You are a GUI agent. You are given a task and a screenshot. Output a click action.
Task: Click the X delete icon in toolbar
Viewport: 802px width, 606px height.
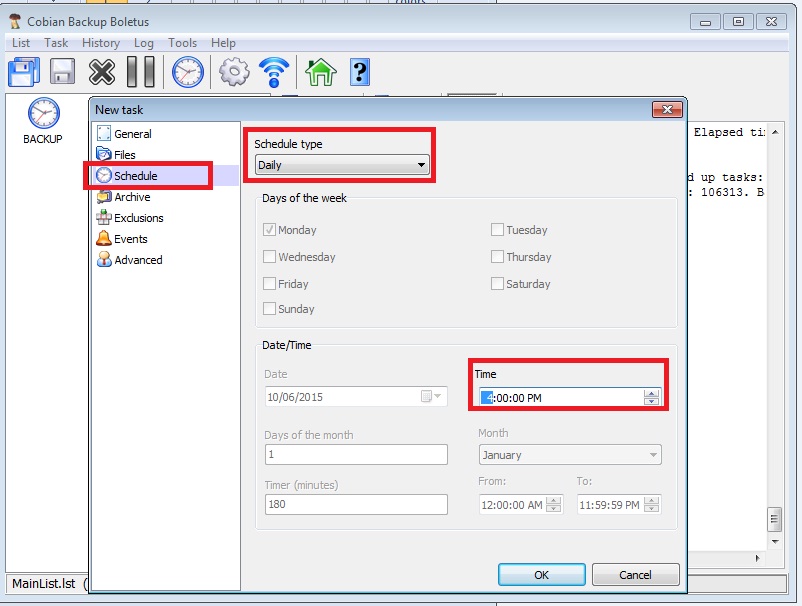tap(102, 72)
